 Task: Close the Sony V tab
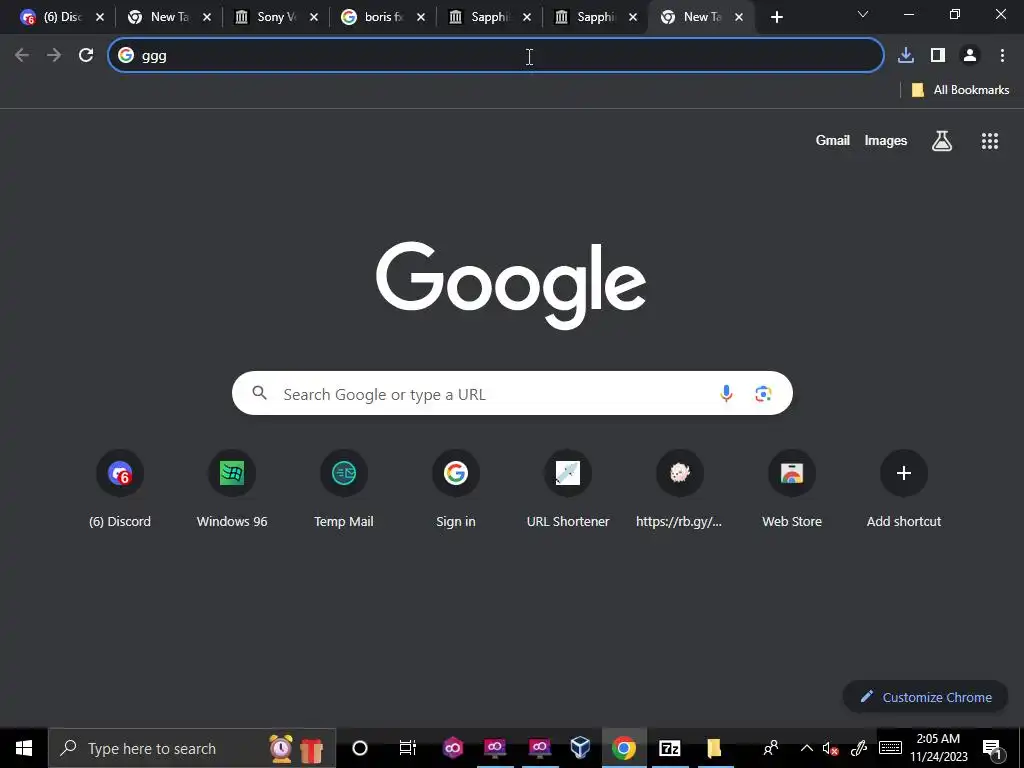pyautogui.click(x=313, y=18)
